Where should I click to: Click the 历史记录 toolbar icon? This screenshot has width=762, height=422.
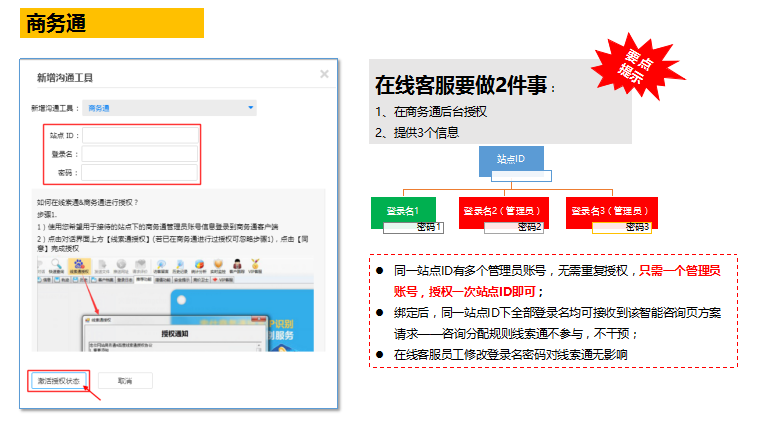coord(180,266)
